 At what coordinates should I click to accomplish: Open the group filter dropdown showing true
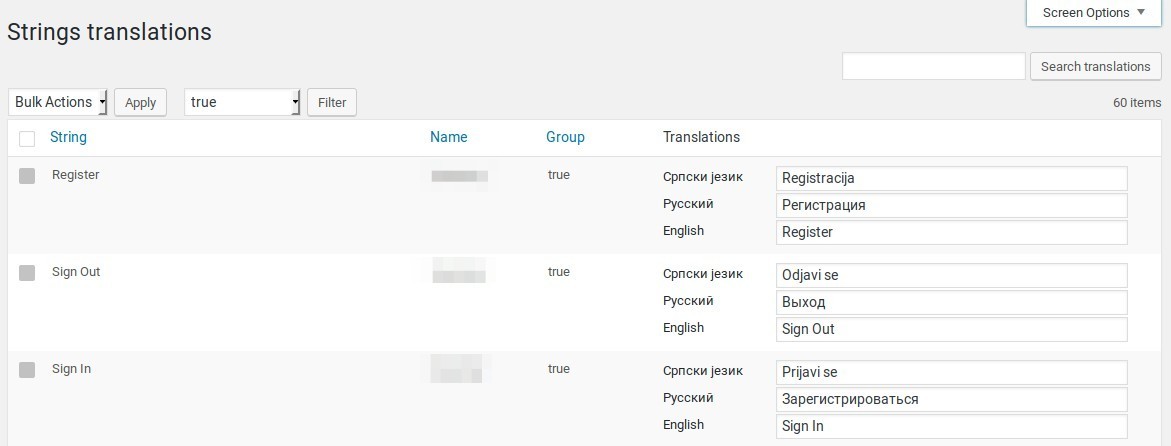(x=242, y=102)
